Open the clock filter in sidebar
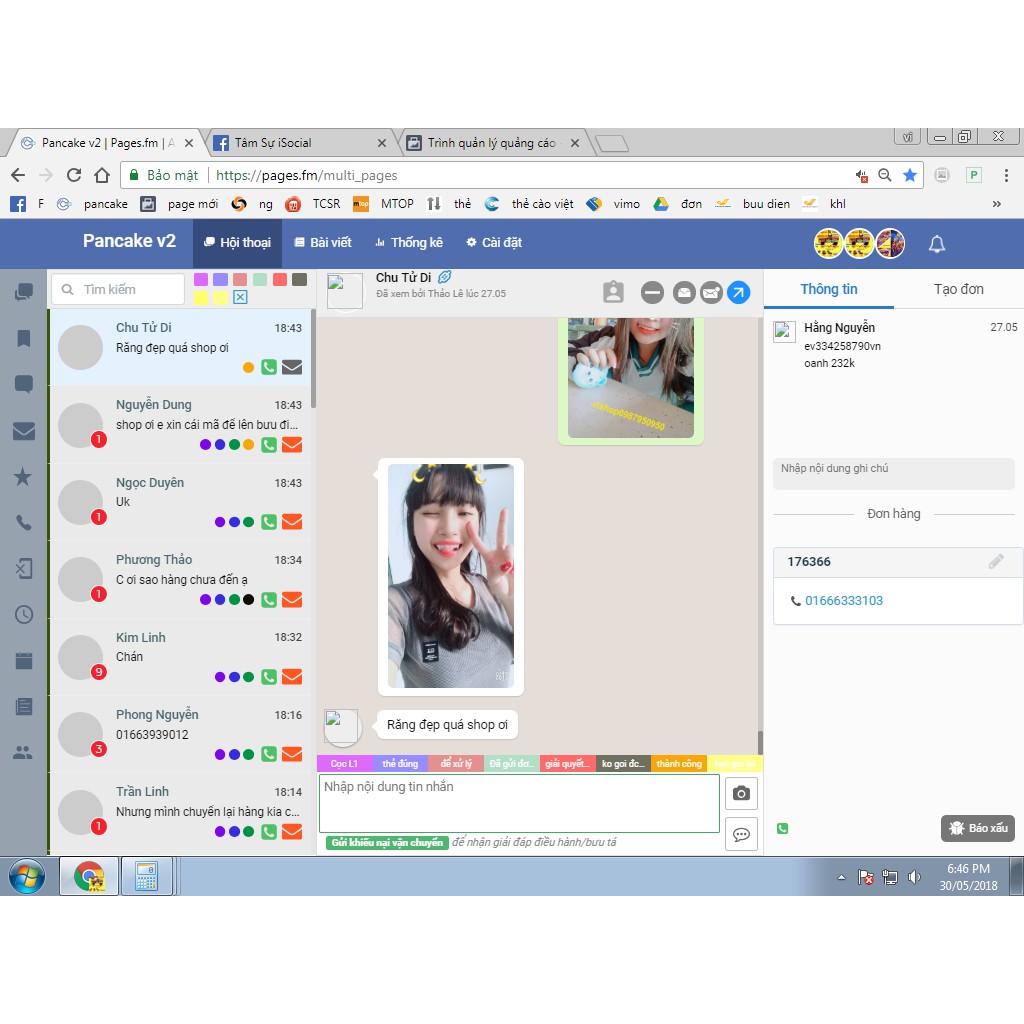Viewport: 1024px width, 1024px height. (x=23, y=615)
